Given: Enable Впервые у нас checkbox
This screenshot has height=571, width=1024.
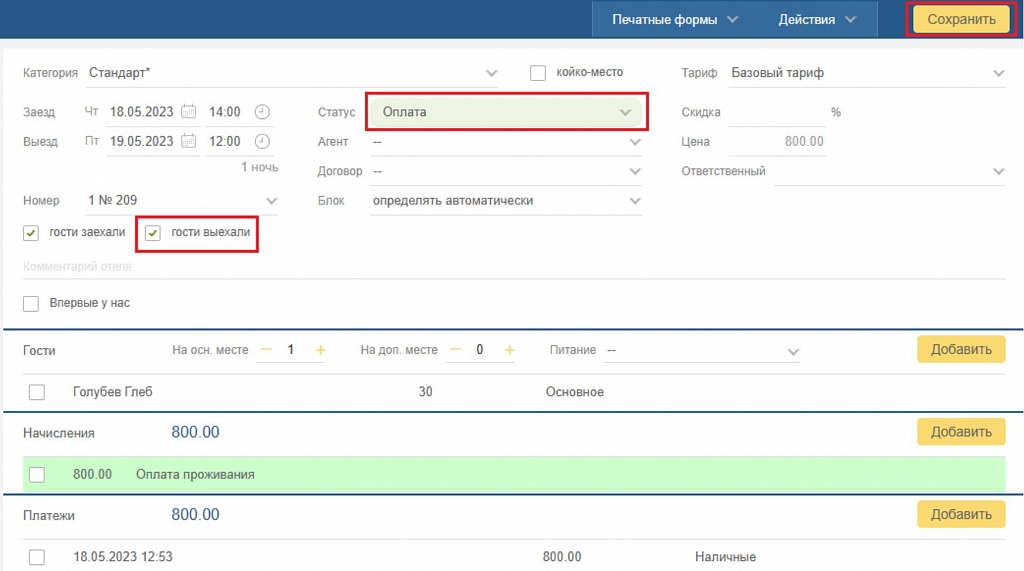Looking at the screenshot, I should tap(31, 303).
